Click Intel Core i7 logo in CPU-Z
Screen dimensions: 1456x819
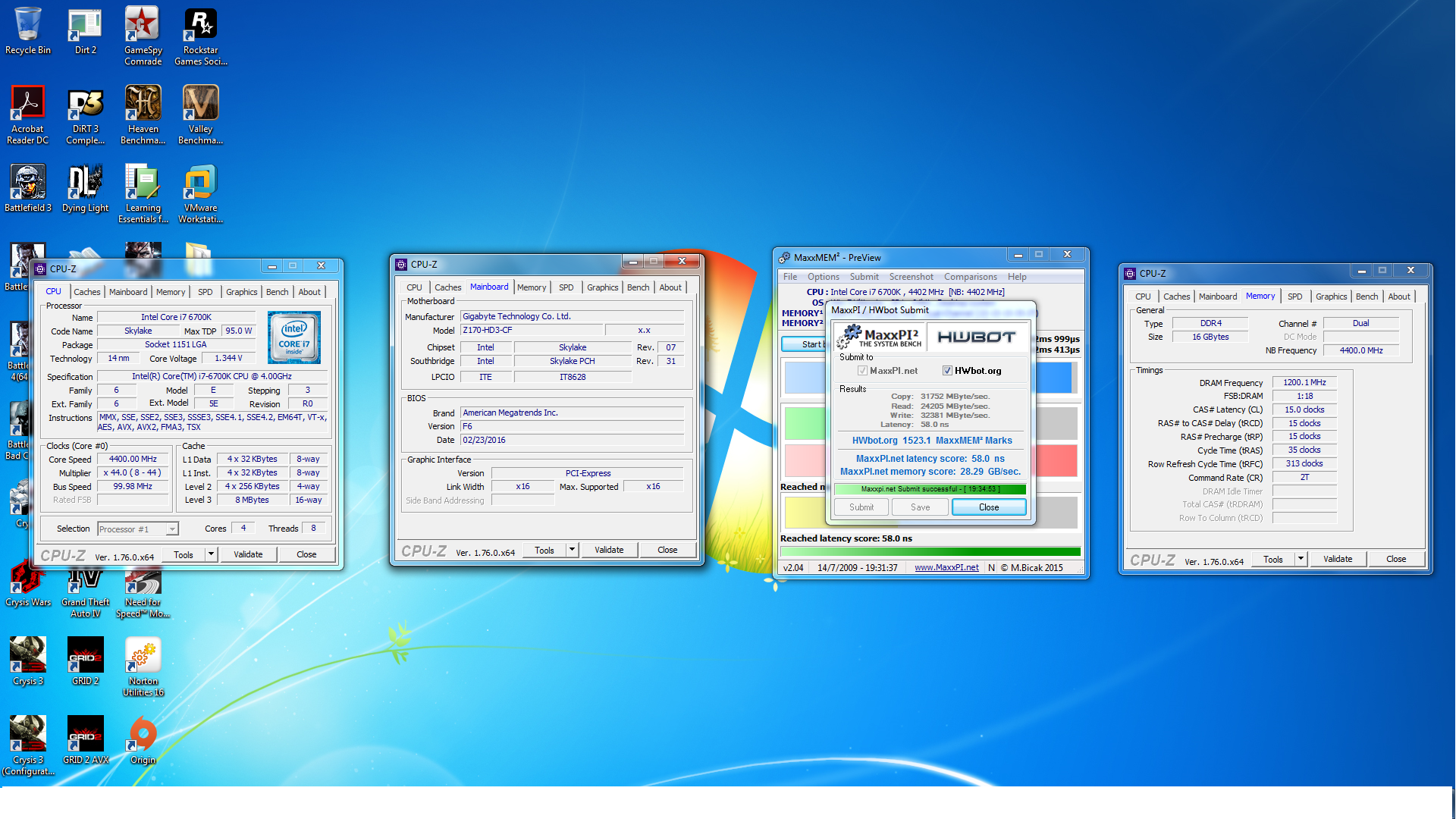(294, 337)
